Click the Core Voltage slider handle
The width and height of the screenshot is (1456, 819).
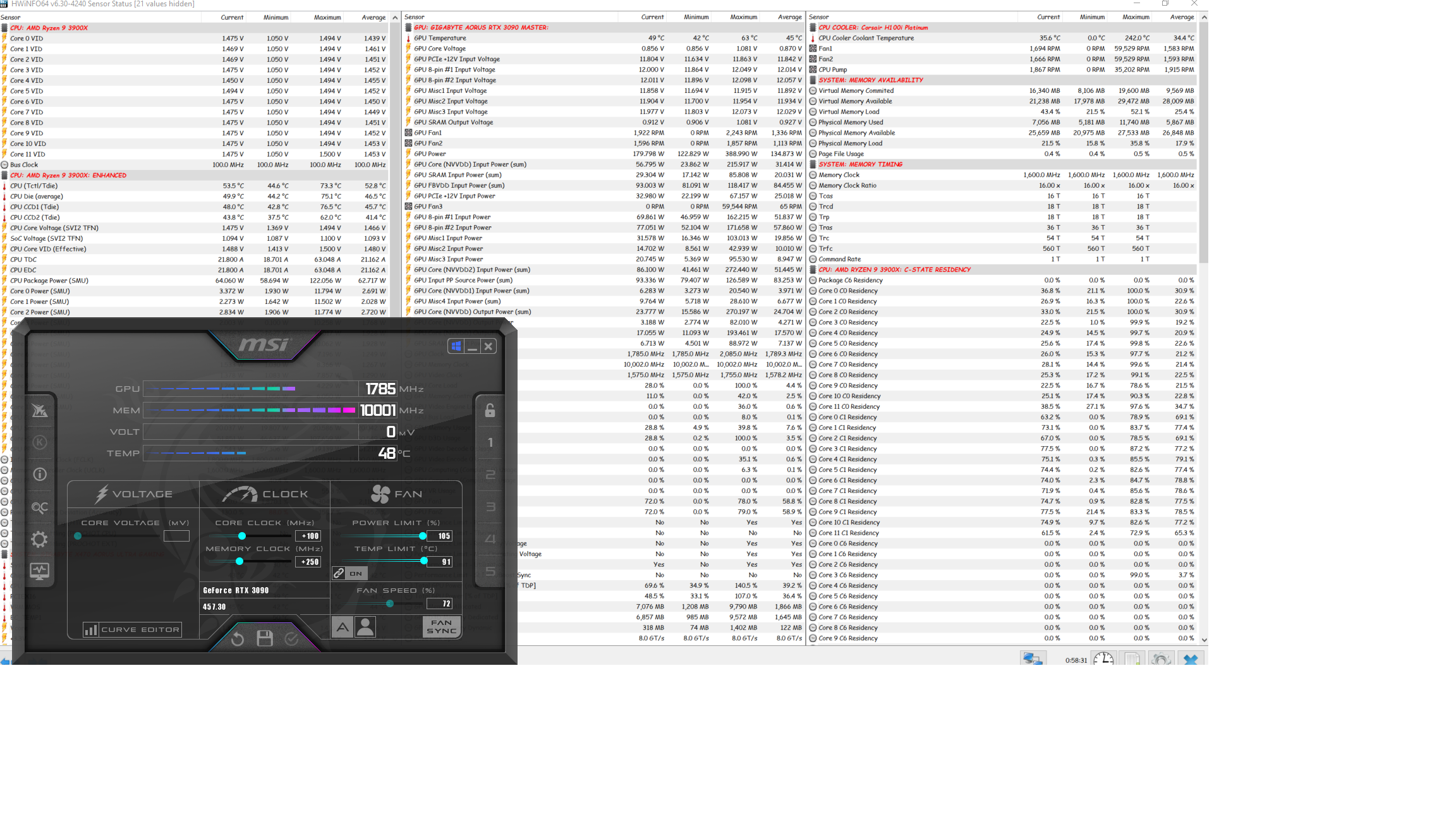(78, 536)
